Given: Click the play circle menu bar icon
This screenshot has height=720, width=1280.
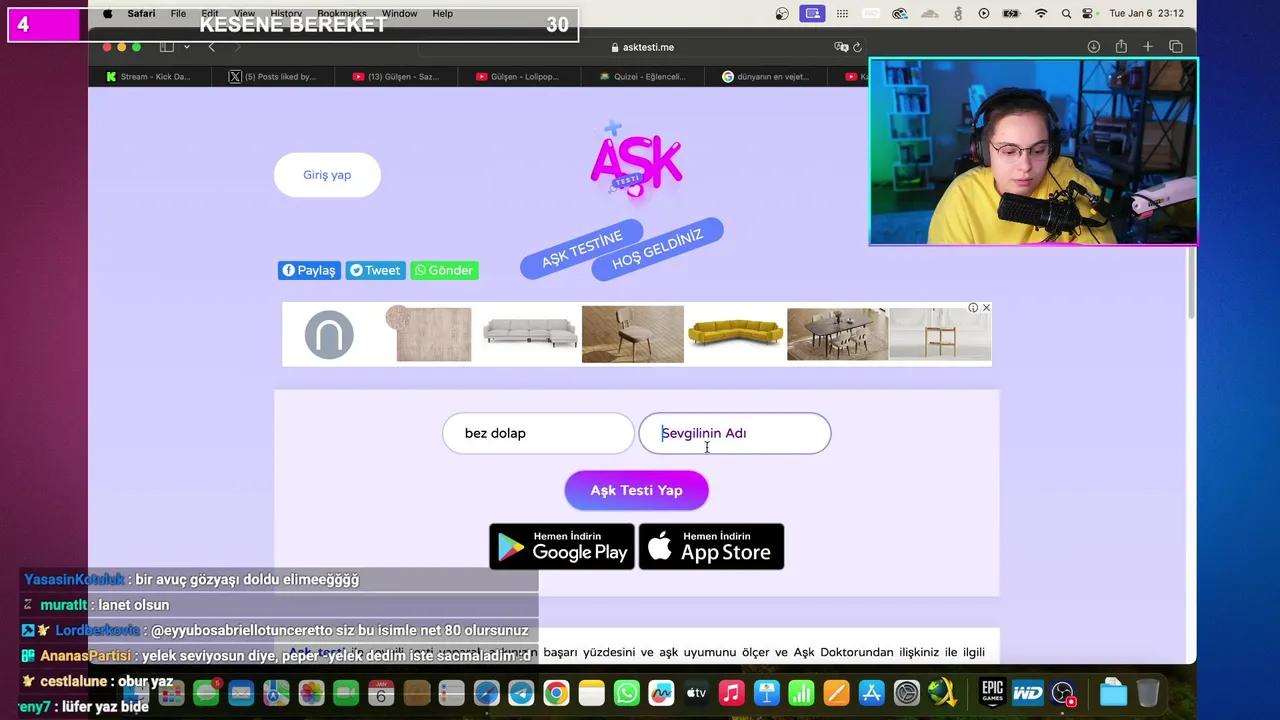Looking at the screenshot, I should click(984, 13).
